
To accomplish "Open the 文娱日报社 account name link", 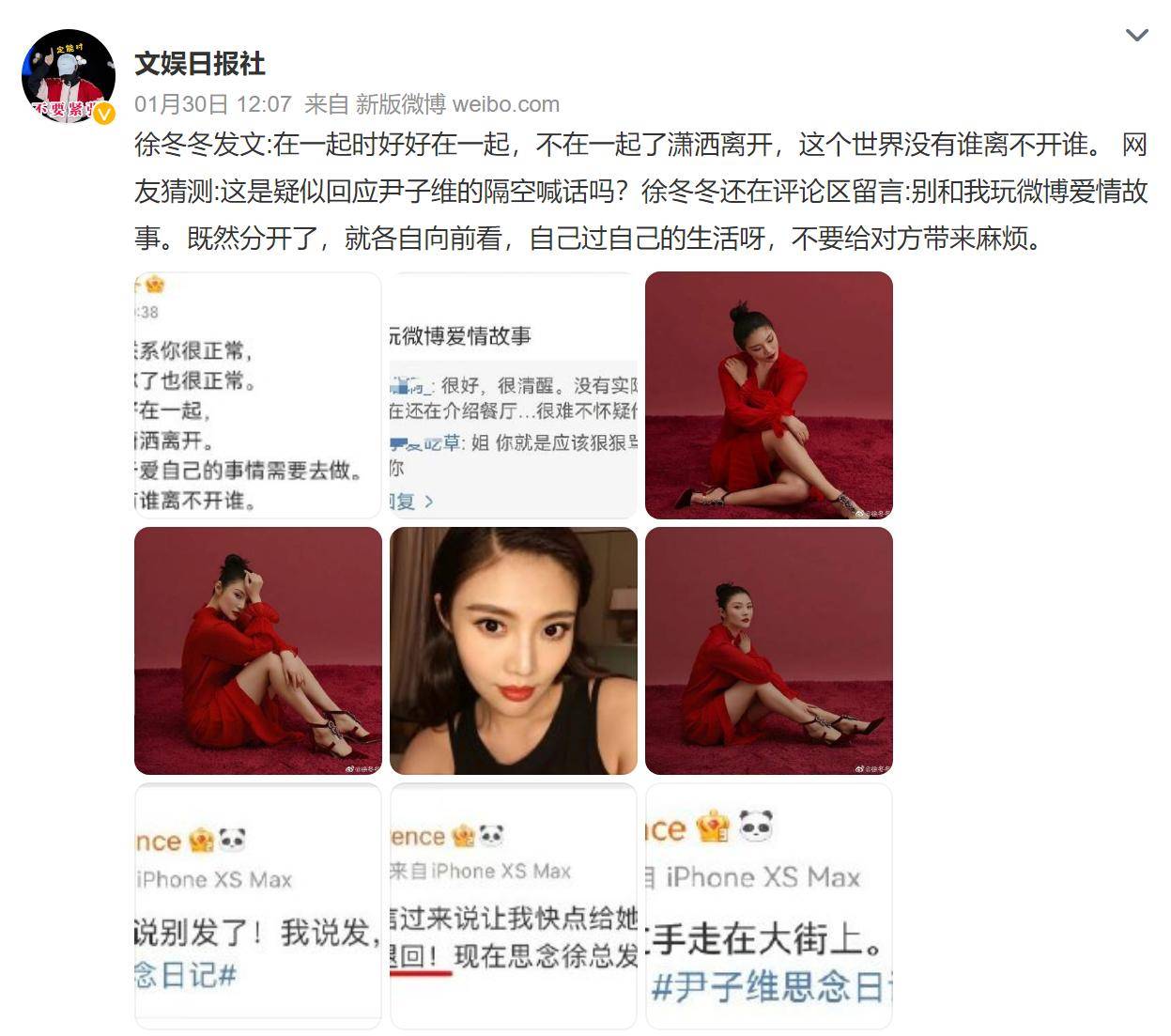I will point(200,64).
